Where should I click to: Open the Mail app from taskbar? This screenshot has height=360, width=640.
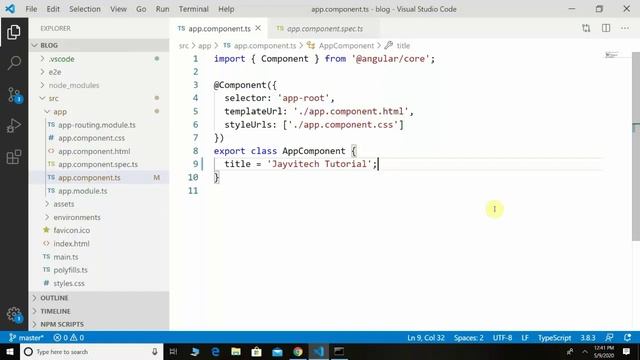pos(277,351)
